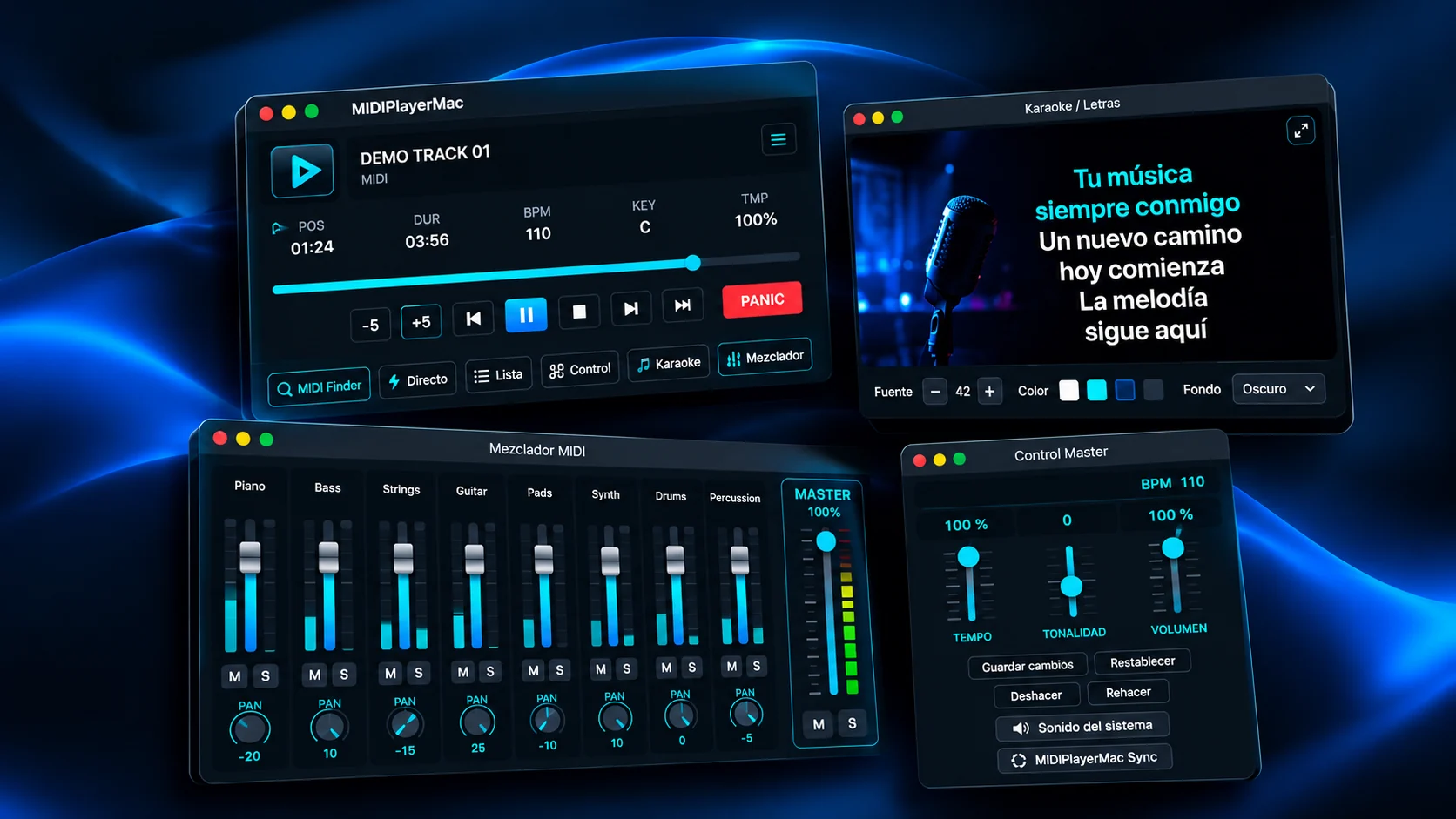Image resolution: width=1456 pixels, height=819 pixels.
Task: Click the large play button beside DEMO TRACK 01
Action: tap(302, 171)
